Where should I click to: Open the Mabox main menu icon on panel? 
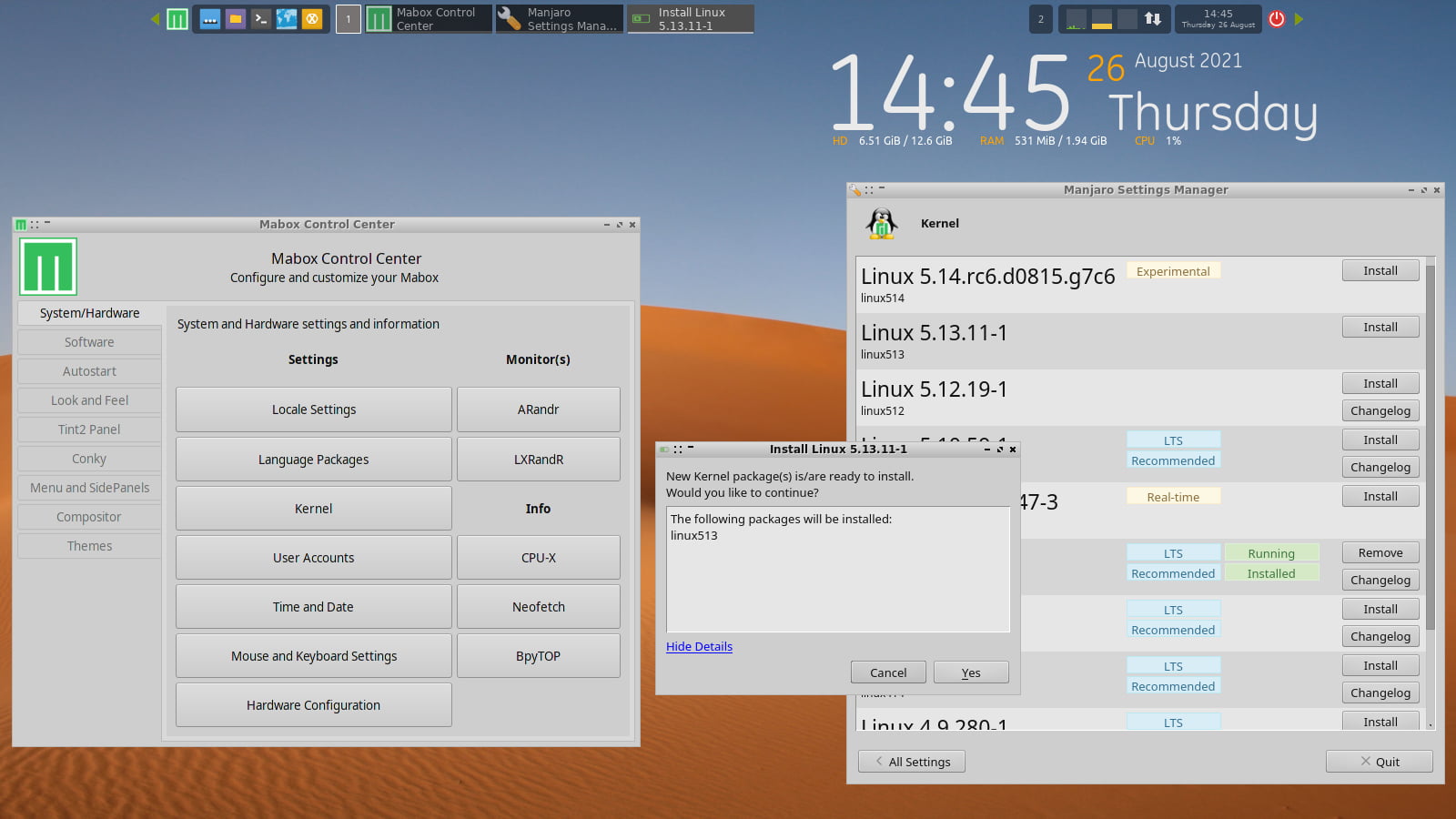pos(177,19)
